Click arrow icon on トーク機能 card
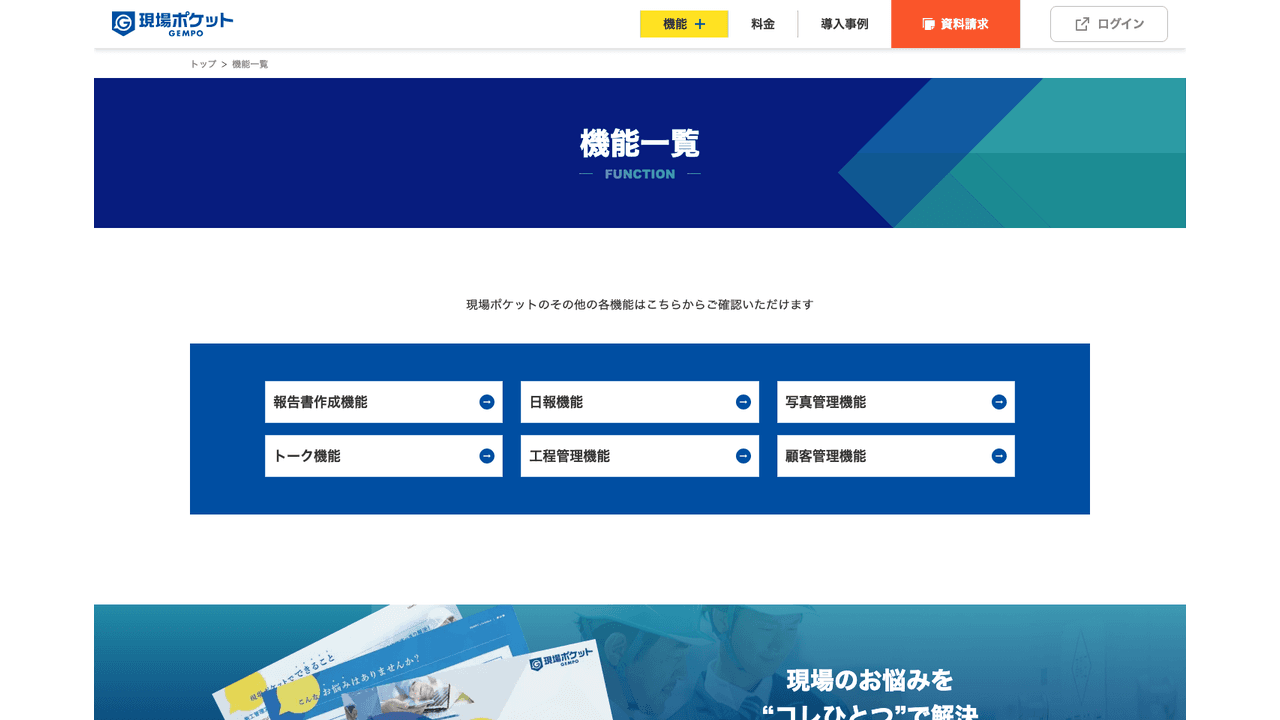 point(487,456)
